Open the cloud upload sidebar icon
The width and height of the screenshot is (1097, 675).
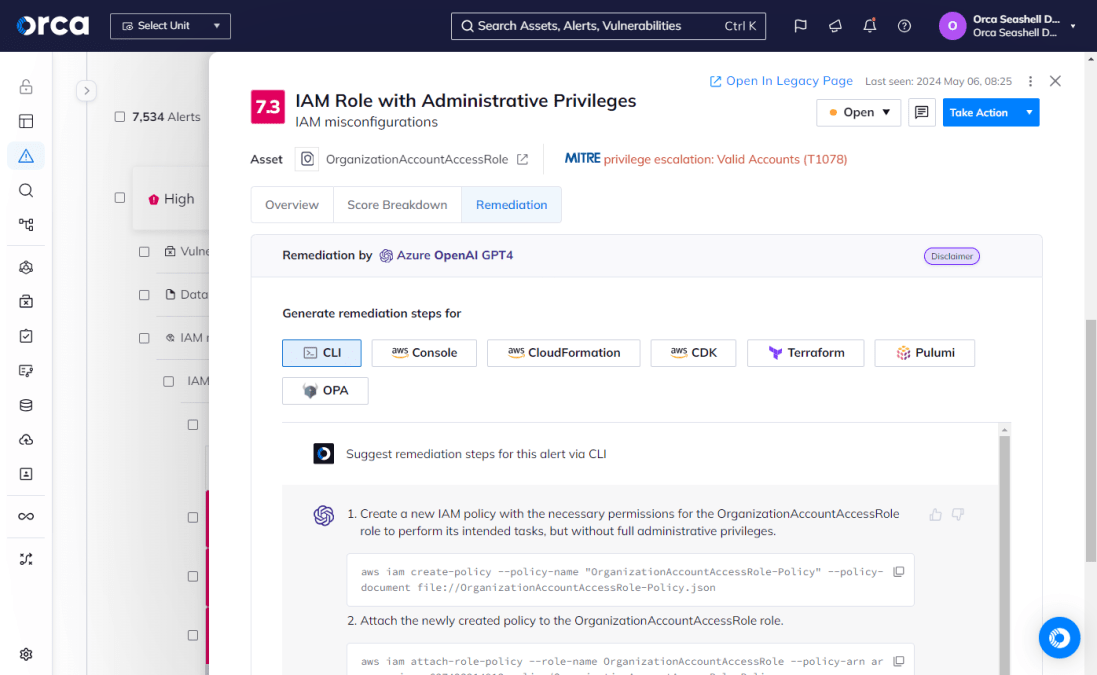[x=26, y=440]
